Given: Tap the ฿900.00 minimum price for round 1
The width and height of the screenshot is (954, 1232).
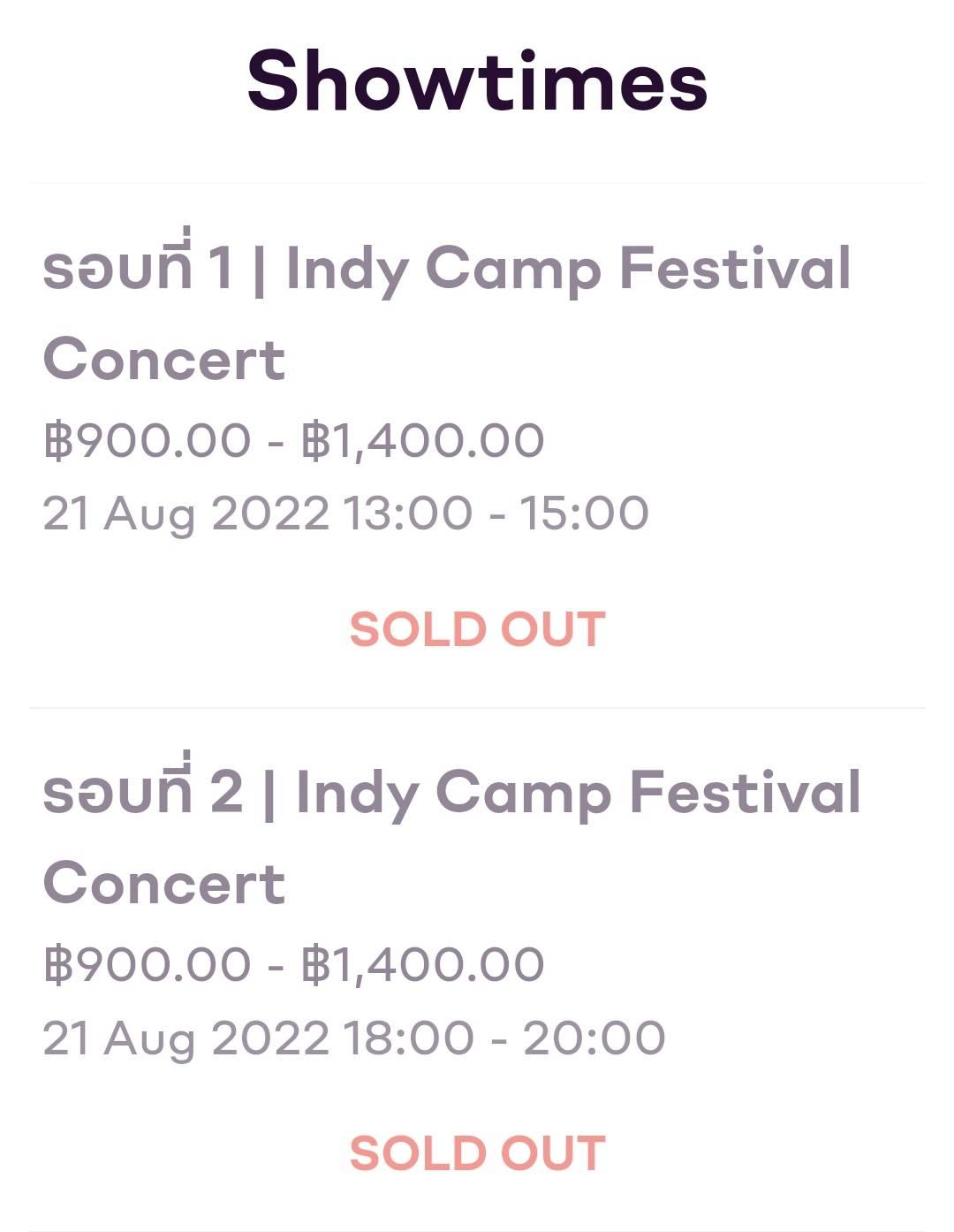Looking at the screenshot, I should click(147, 440).
